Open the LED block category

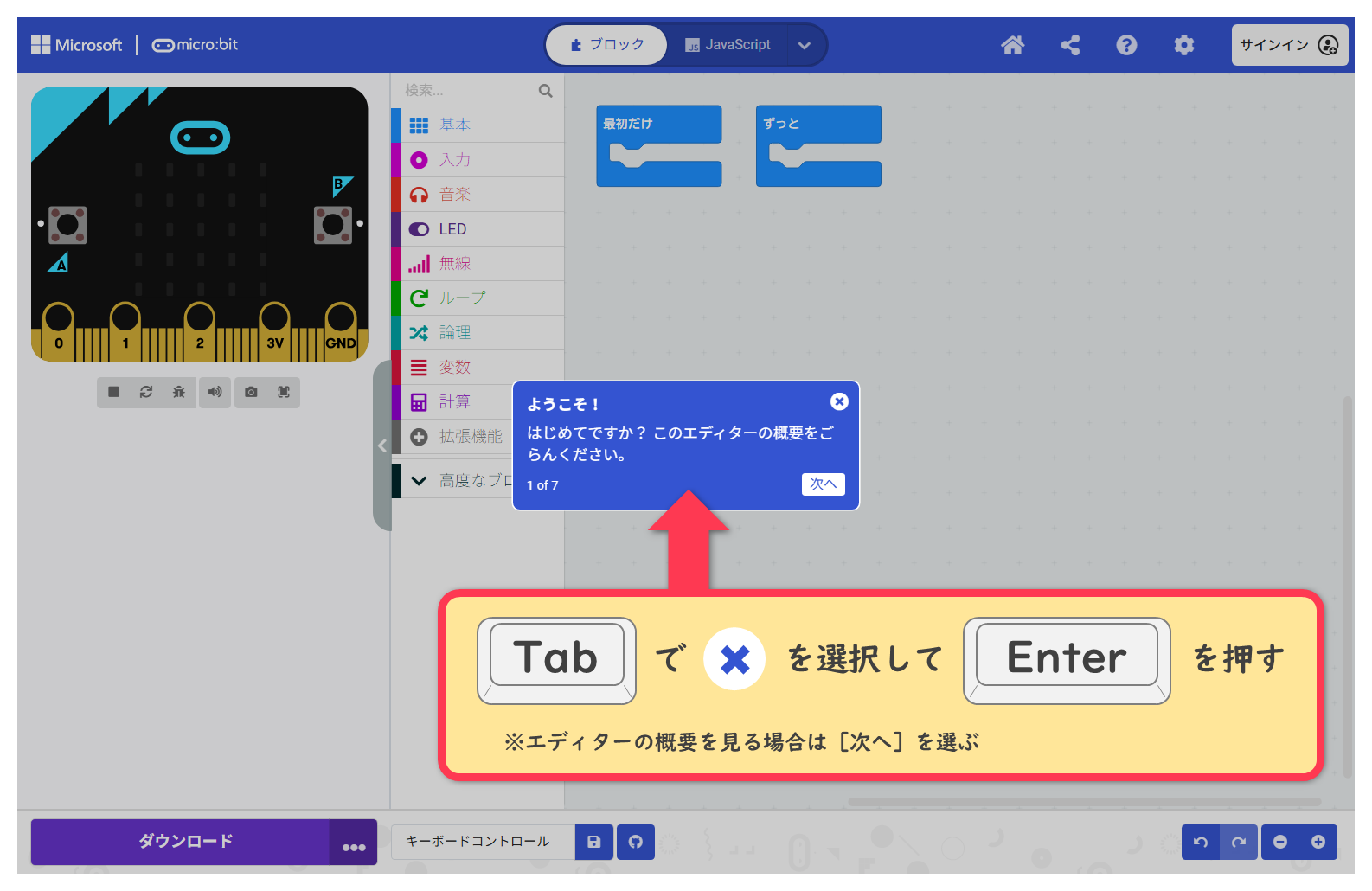tap(478, 229)
